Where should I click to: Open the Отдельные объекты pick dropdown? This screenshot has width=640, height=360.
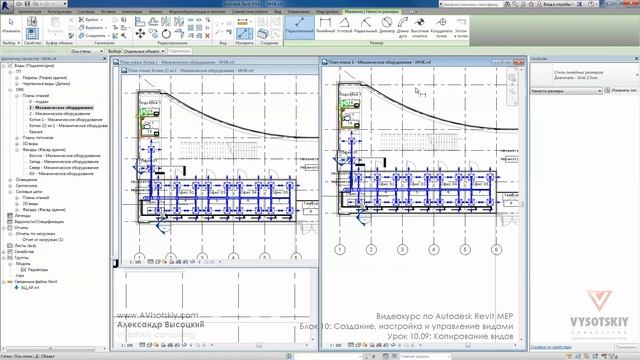point(143,51)
